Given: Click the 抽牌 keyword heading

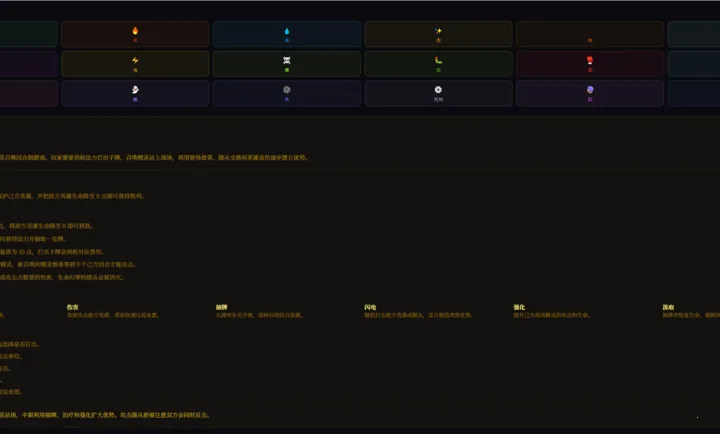Looking at the screenshot, I should (221, 307).
